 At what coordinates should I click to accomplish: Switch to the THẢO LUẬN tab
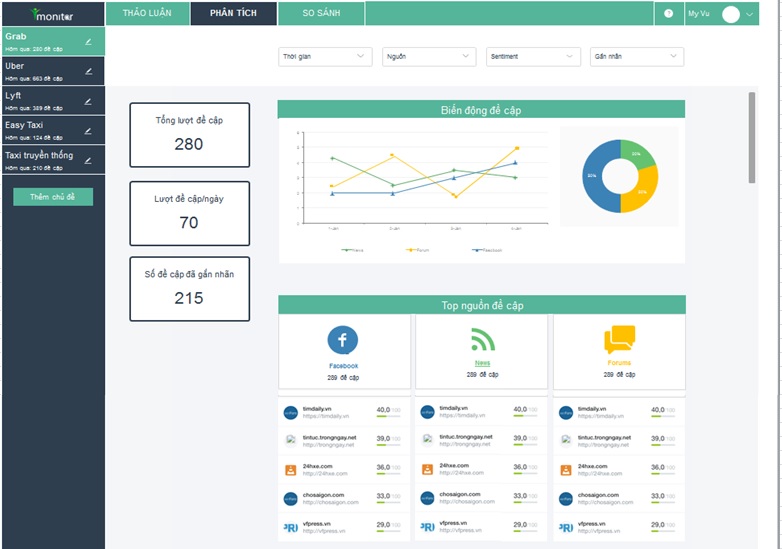click(x=147, y=13)
